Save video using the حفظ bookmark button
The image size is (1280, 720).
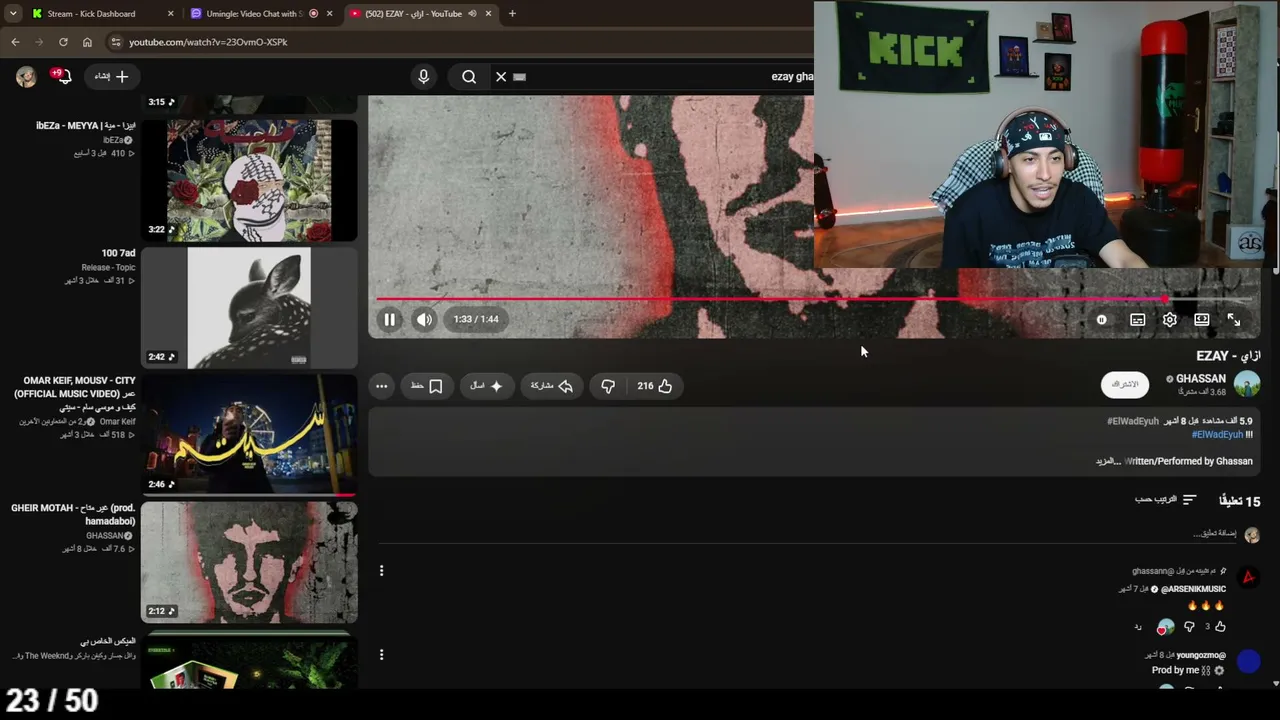point(427,386)
